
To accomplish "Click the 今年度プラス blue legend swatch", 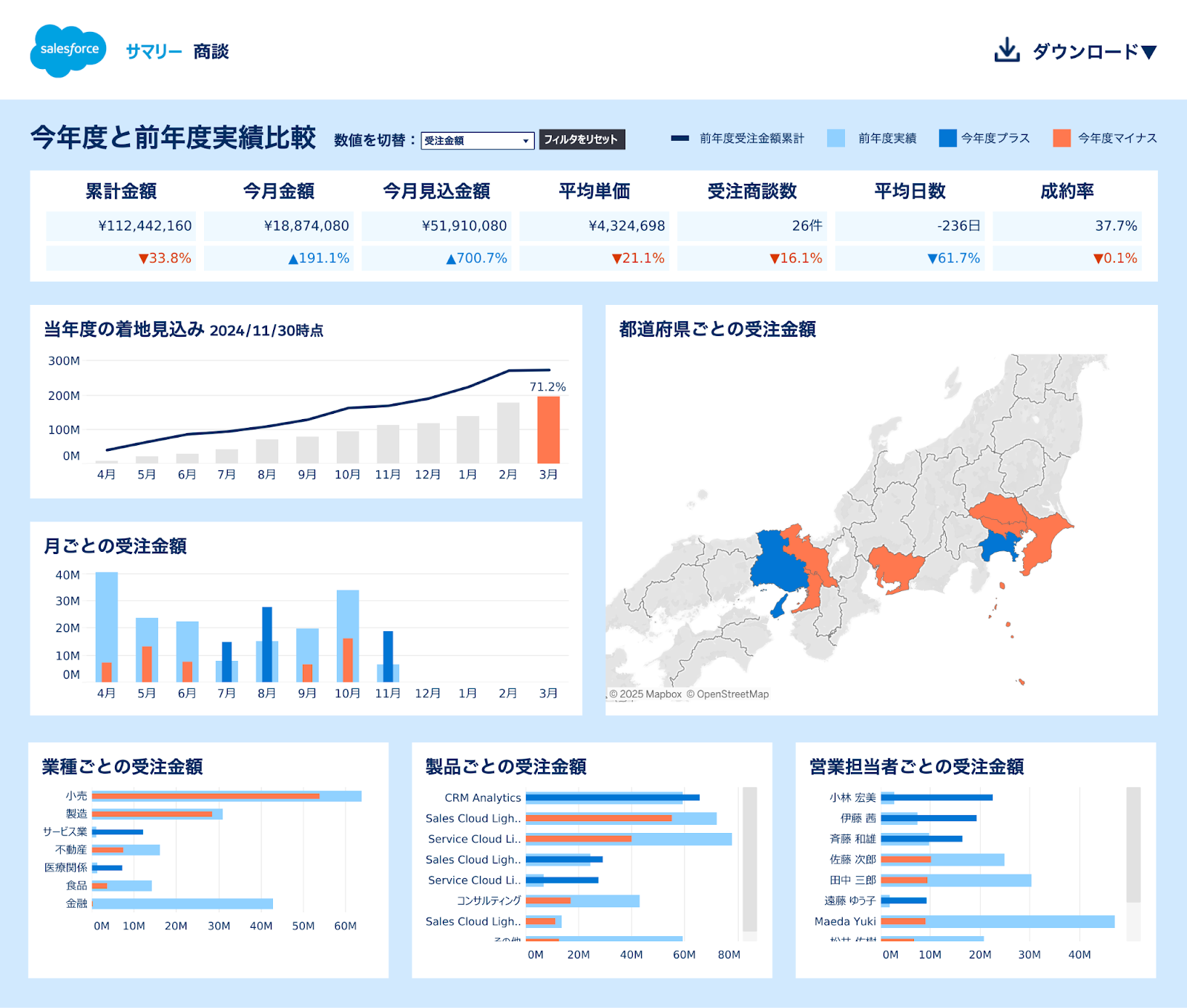I will 947,138.
